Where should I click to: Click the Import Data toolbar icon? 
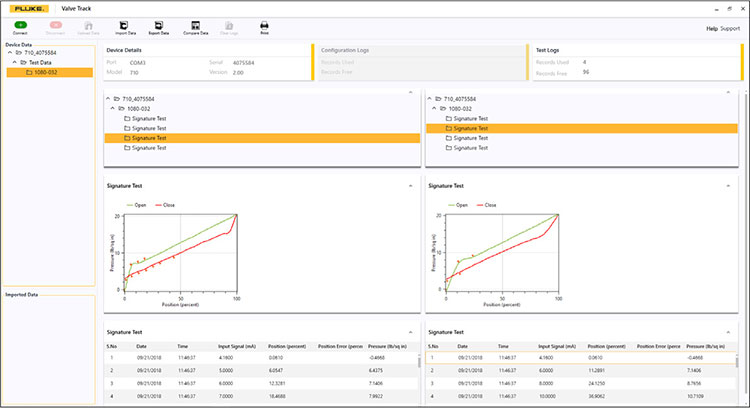point(126,25)
